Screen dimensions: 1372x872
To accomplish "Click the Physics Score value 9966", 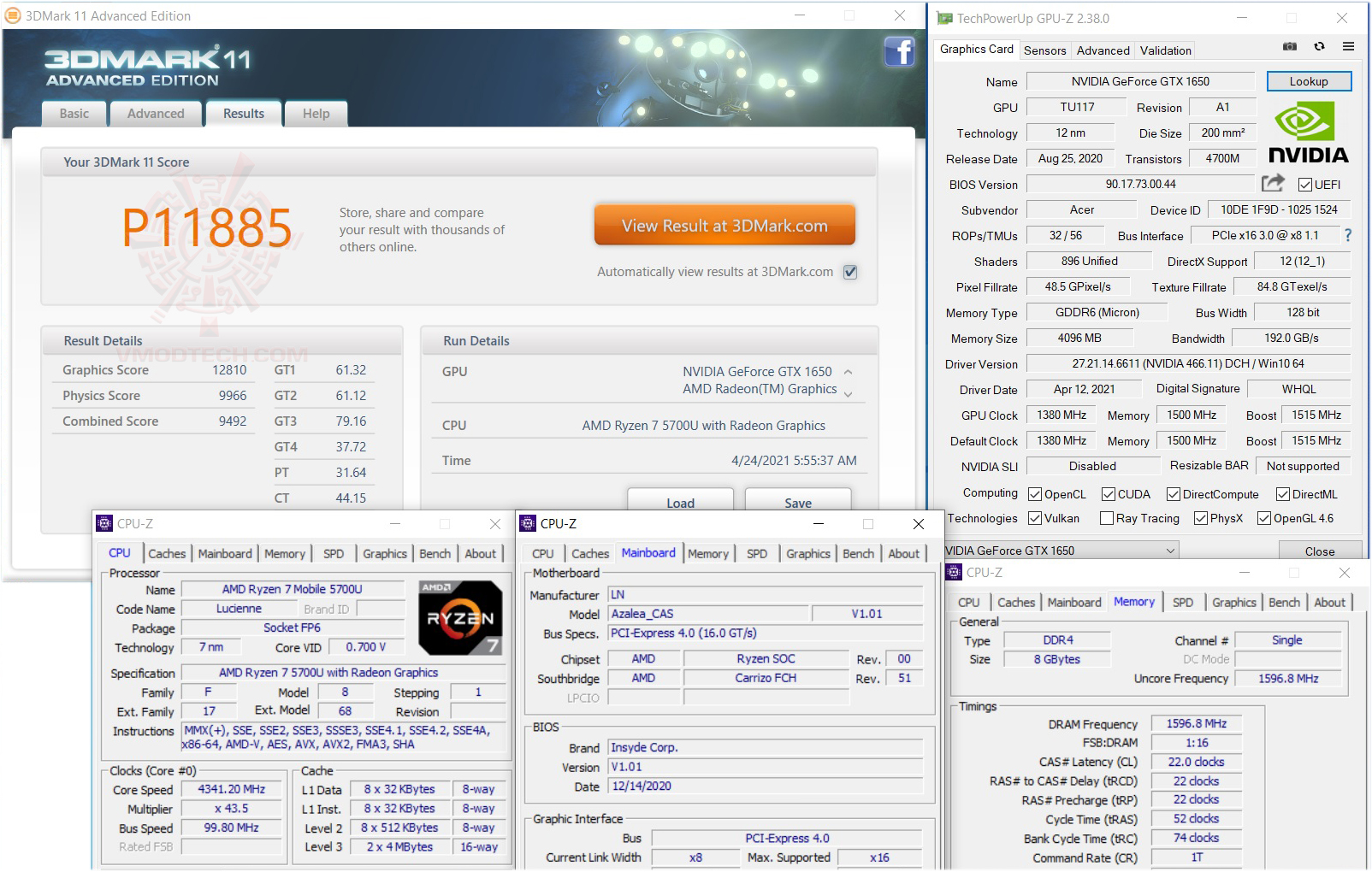I will pyautogui.click(x=233, y=396).
